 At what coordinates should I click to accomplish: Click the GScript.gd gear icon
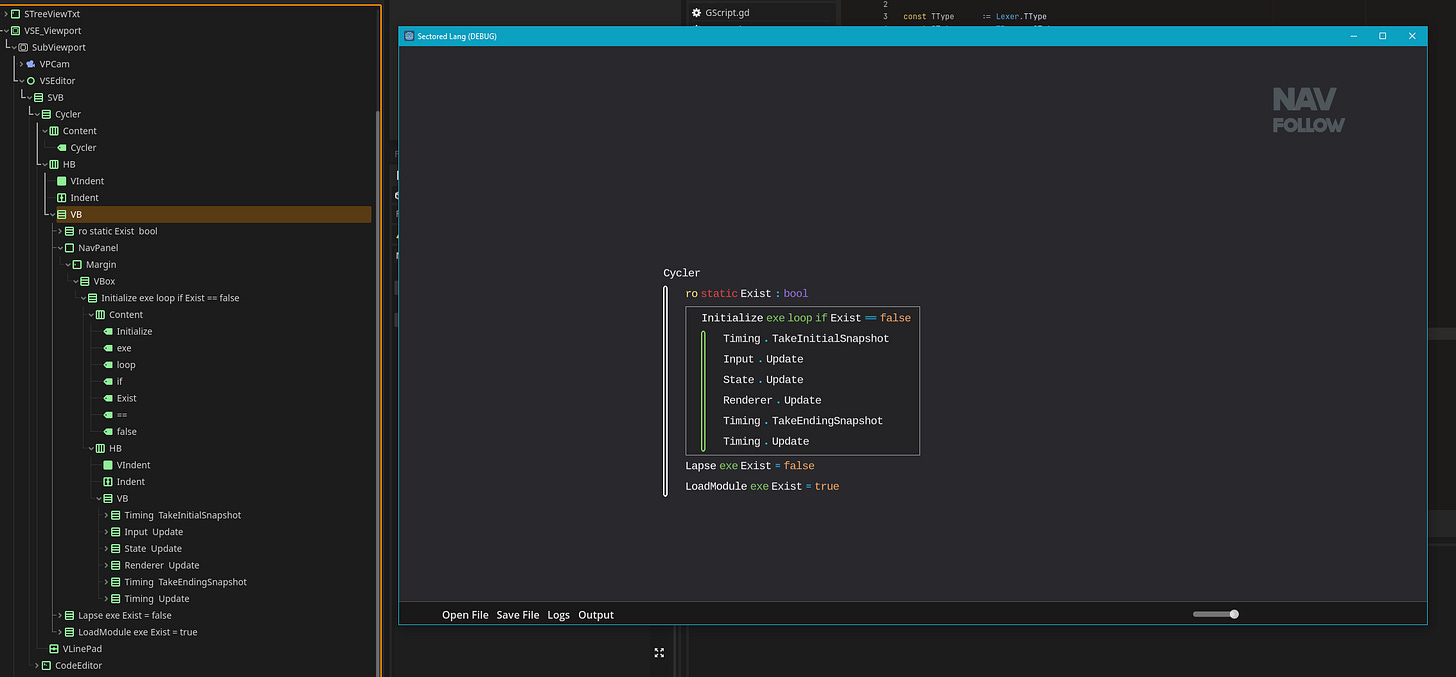(x=697, y=13)
